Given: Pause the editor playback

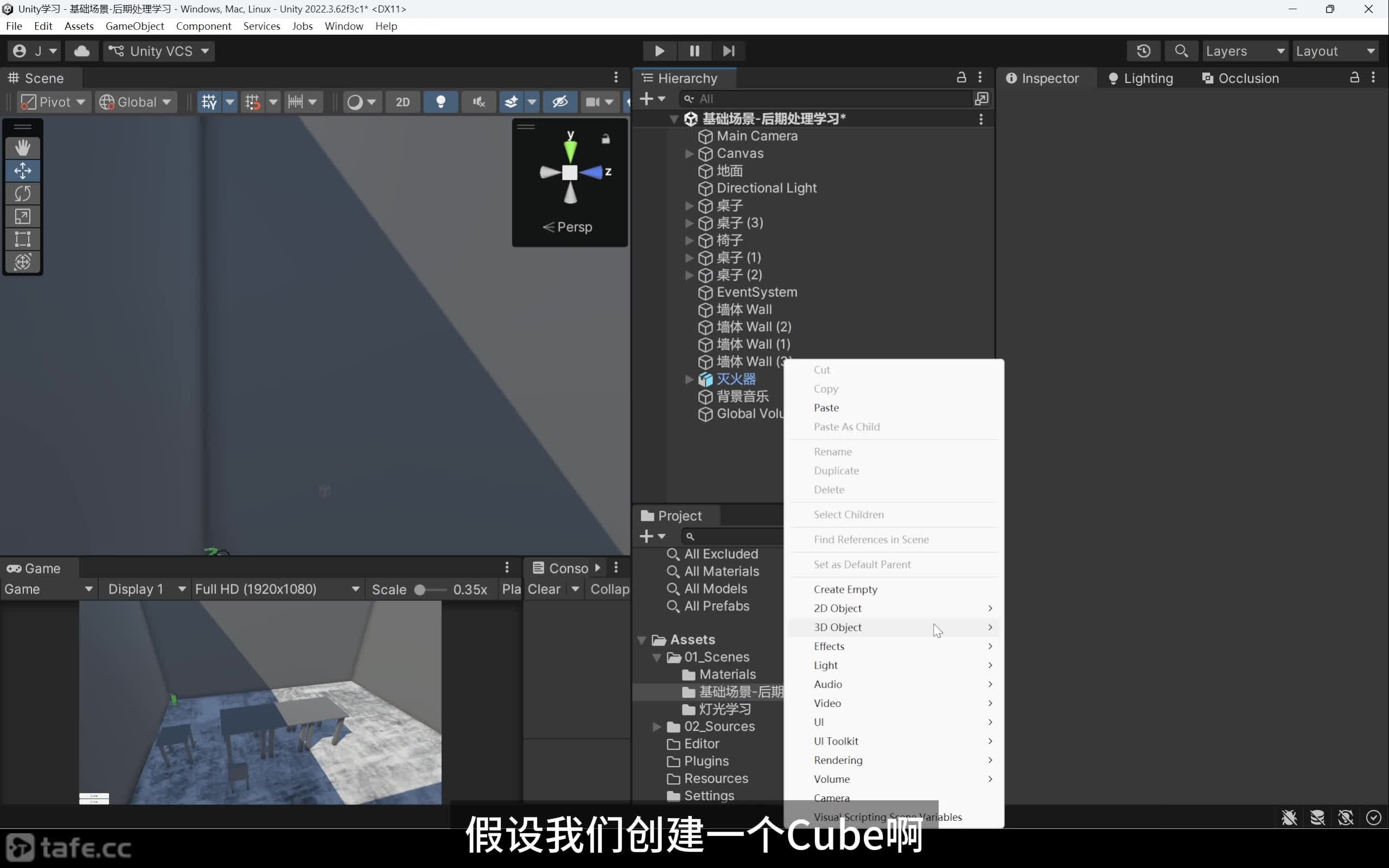Looking at the screenshot, I should 694,51.
